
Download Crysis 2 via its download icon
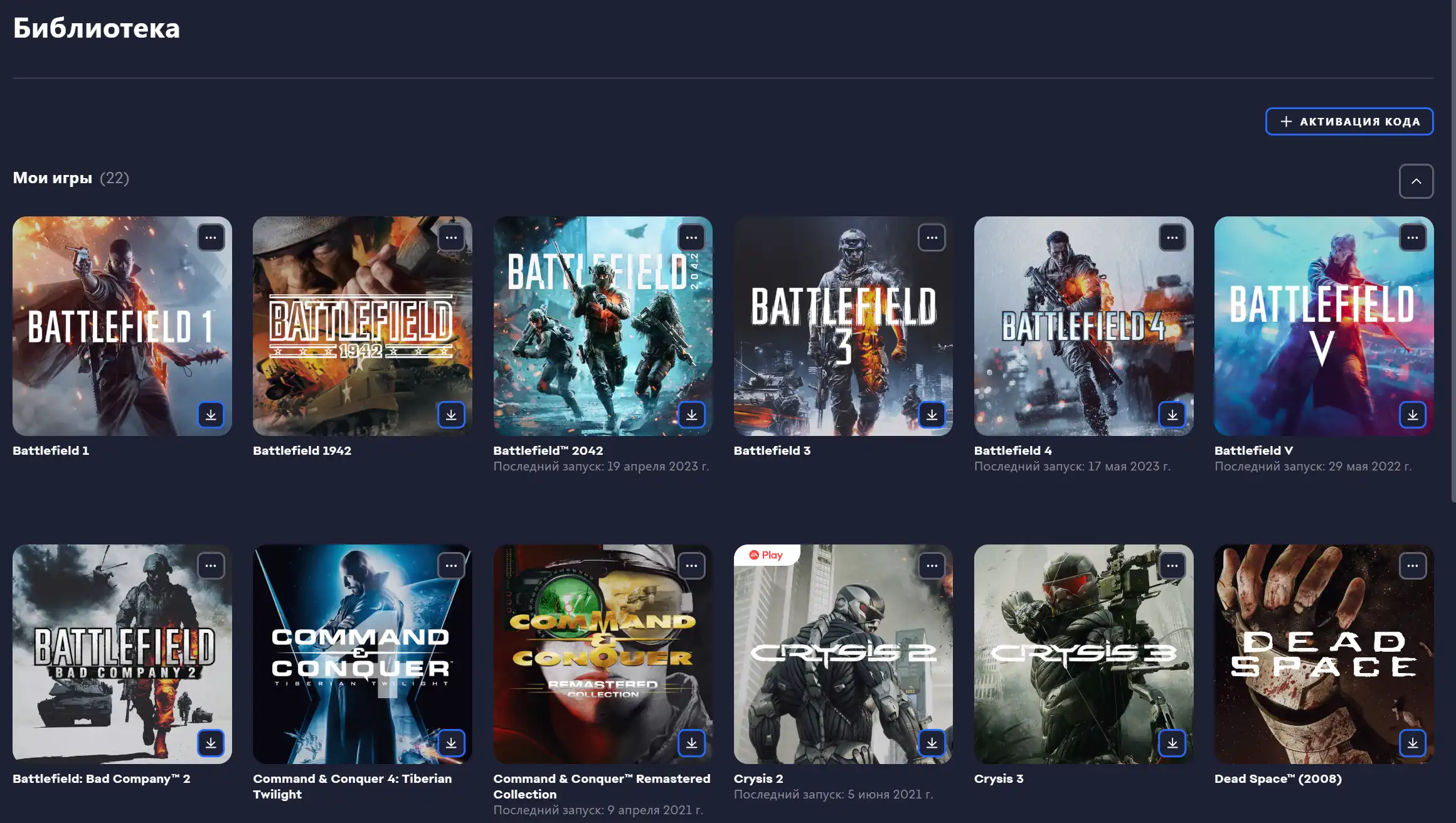point(932,743)
